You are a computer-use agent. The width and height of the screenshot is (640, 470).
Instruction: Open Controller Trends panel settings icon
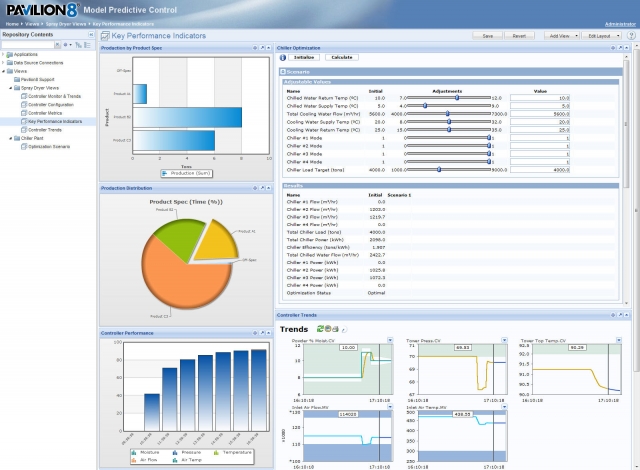[613, 315]
